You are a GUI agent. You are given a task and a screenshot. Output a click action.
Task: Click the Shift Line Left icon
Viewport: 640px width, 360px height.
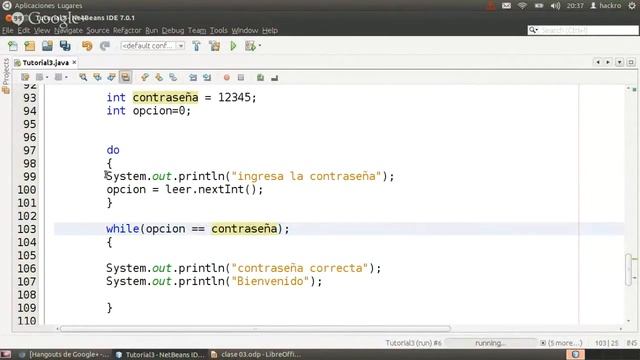coord(193,77)
